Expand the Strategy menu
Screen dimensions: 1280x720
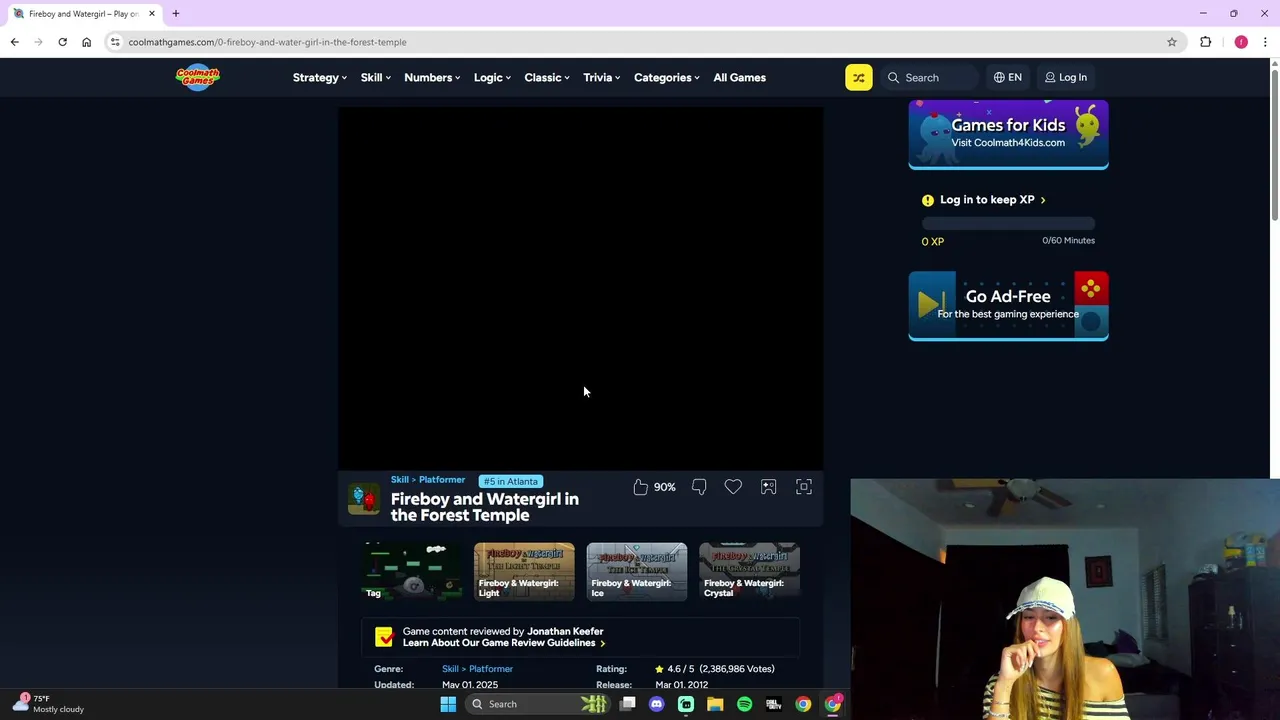click(319, 77)
